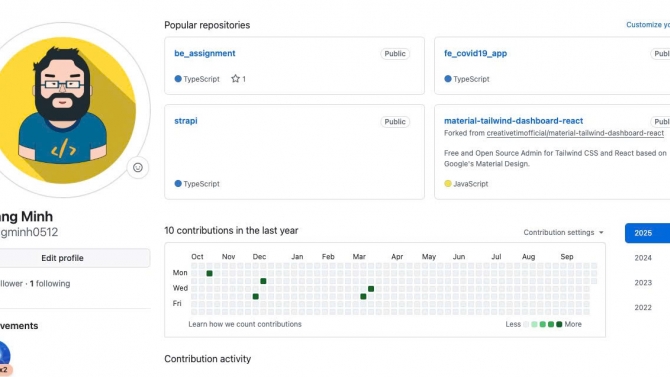
Task: Select the 2022 year tab
Action: pyautogui.click(x=643, y=308)
